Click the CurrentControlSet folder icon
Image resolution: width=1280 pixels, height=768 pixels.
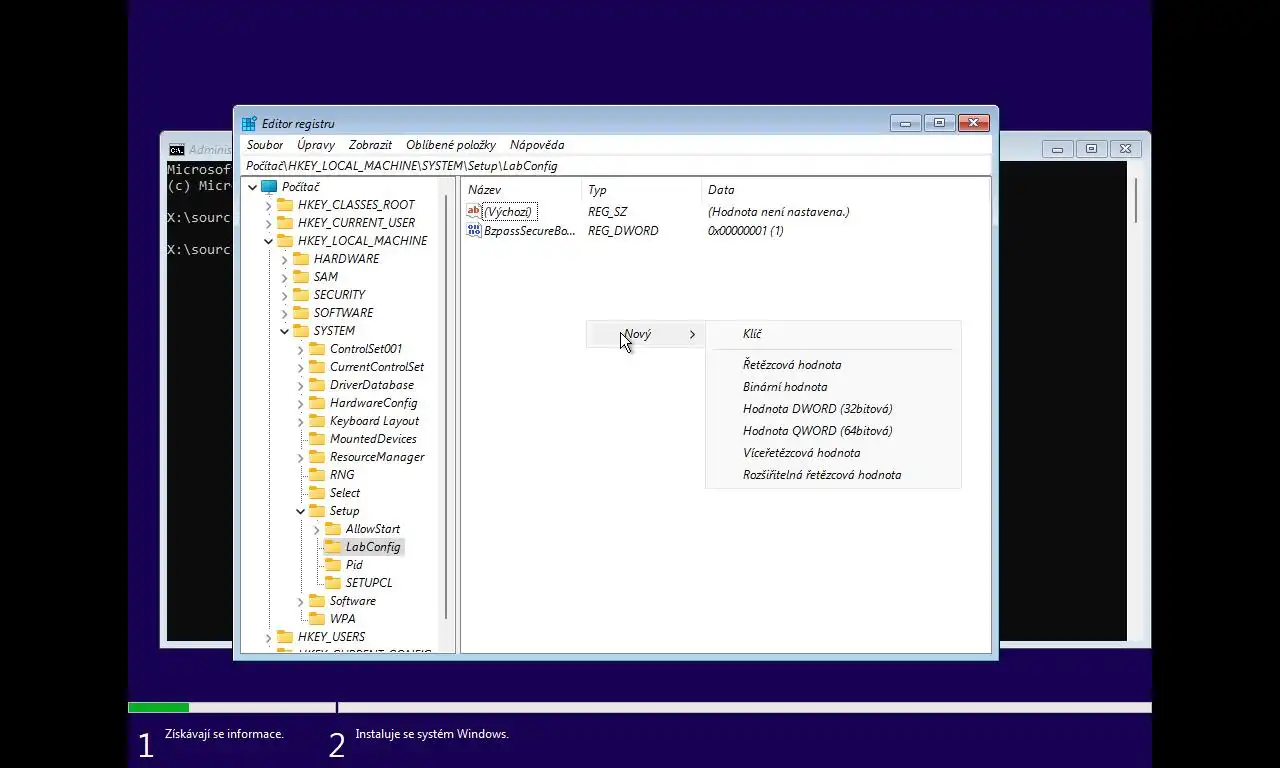(317, 367)
